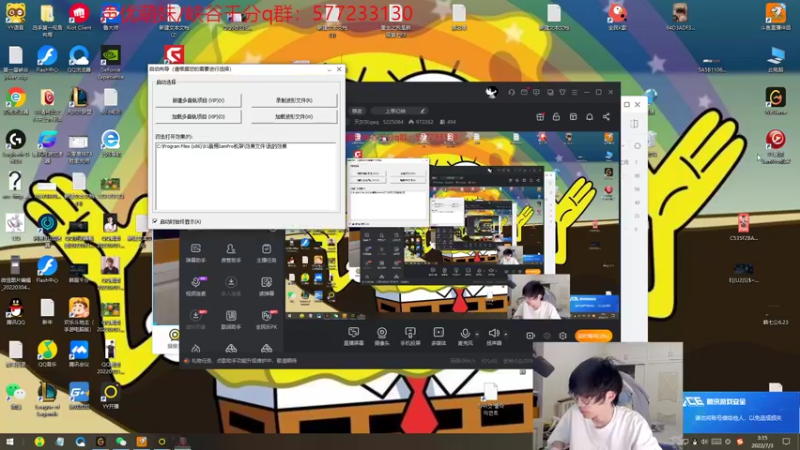
Task: Click the recording icon beside settings gear
Action: [x=531, y=336]
